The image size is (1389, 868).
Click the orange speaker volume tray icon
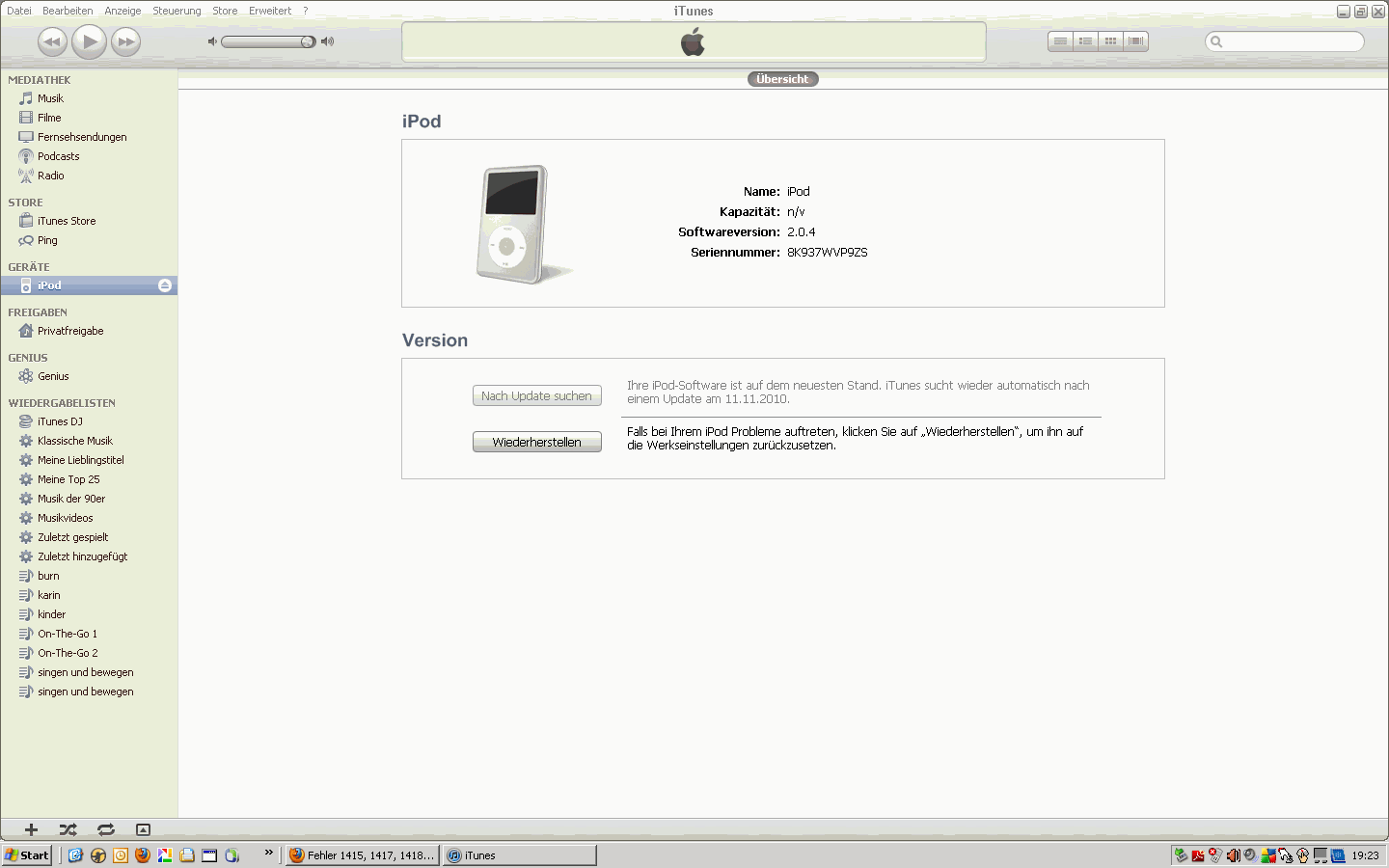click(1233, 855)
